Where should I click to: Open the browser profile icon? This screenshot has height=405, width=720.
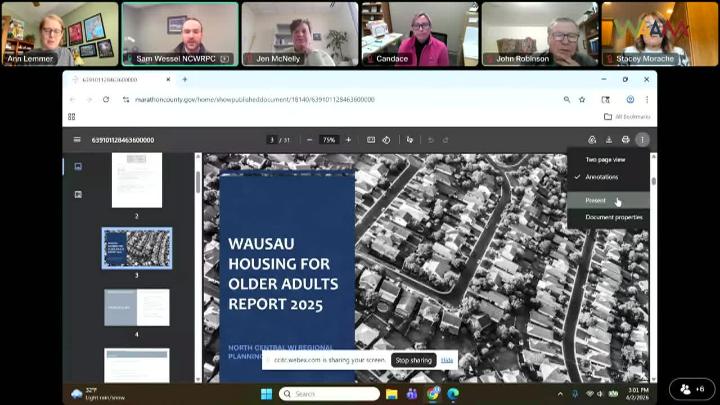[x=630, y=99]
